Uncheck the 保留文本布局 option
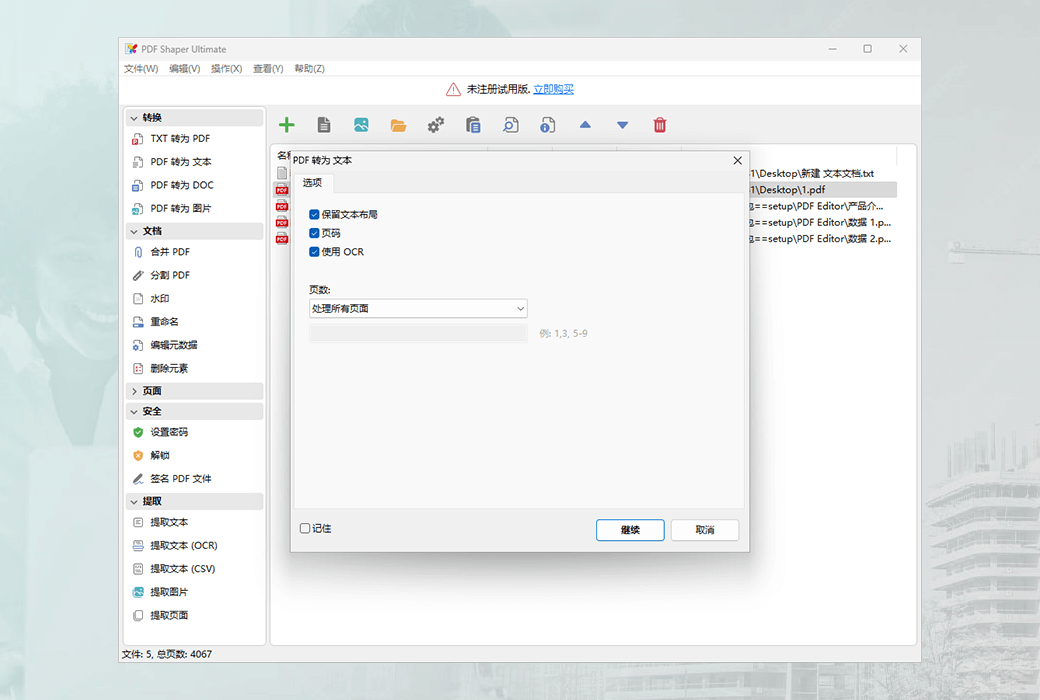The height and width of the screenshot is (700, 1040). 315,214
